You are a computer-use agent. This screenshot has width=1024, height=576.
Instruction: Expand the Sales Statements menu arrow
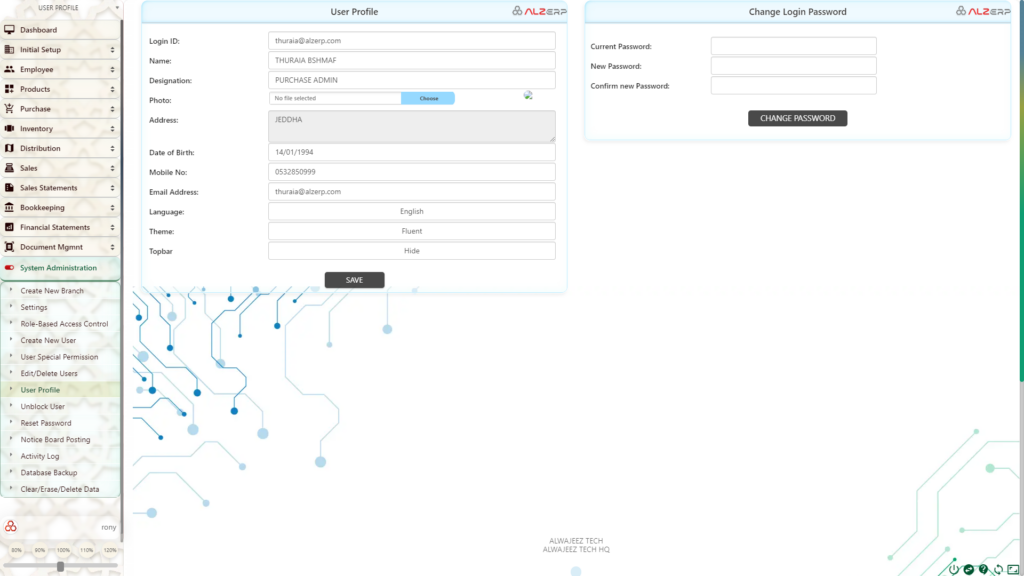click(112, 188)
